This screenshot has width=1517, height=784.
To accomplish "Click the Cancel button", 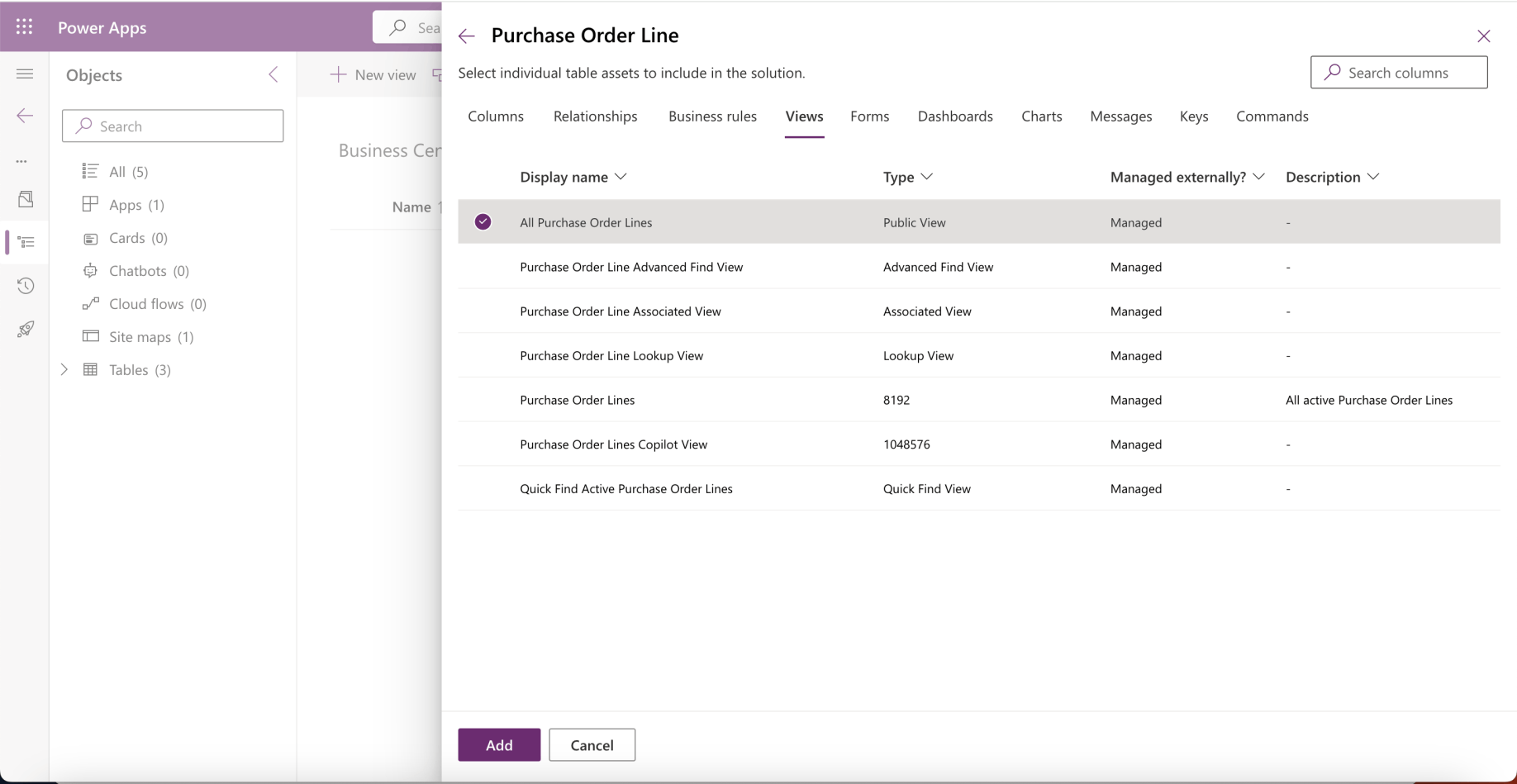I will pos(592,745).
